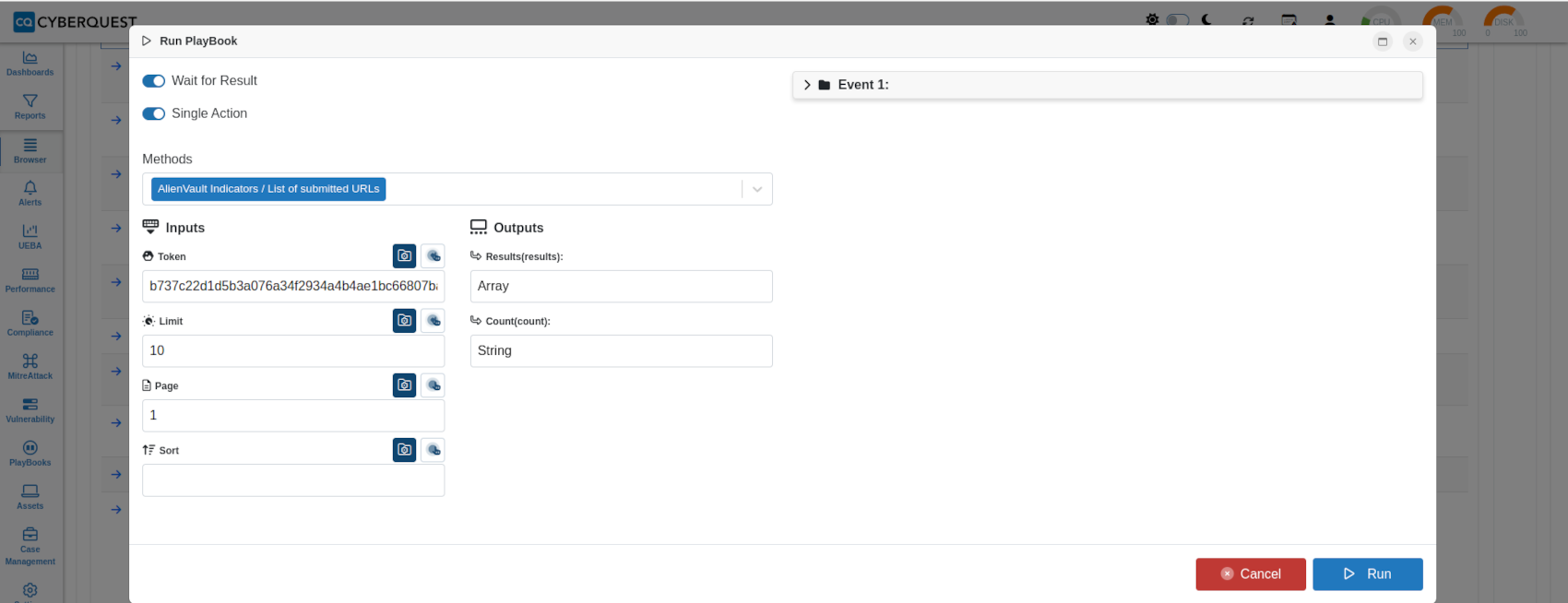Click the Run button

pyautogui.click(x=1368, y=573)
